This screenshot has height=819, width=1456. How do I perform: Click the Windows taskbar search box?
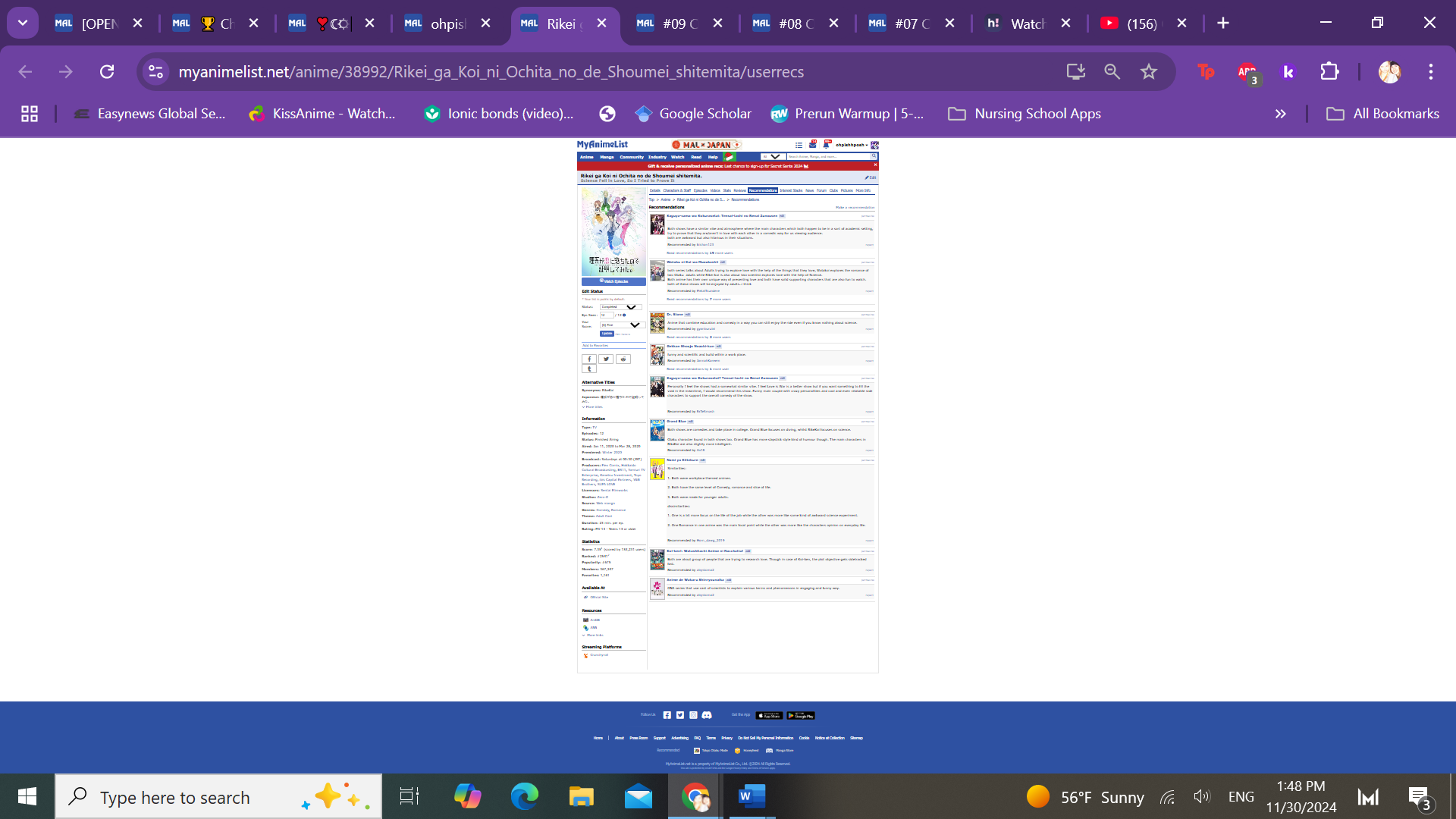tap(218, 796)
